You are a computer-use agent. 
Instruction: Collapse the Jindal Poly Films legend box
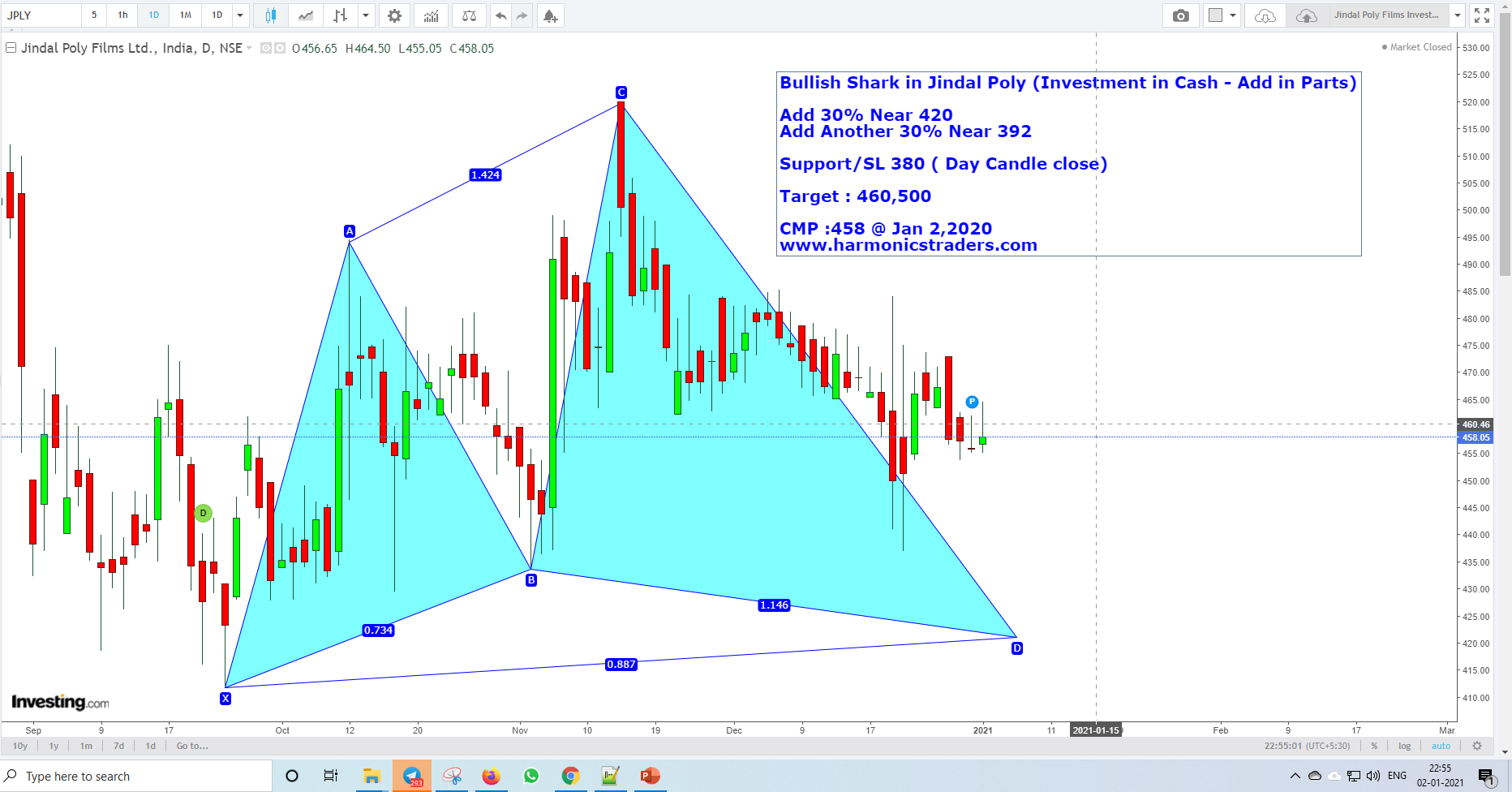pyautogui.click(x=11, y=48)
